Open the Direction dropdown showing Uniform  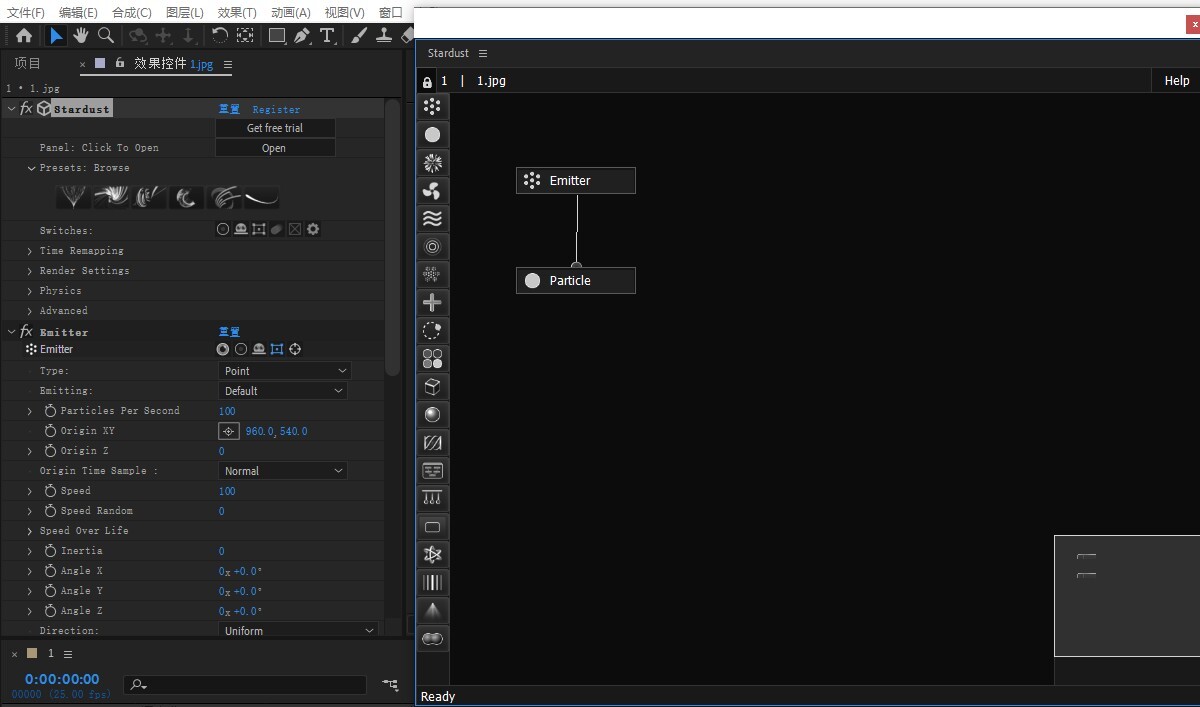[x=298, y=631]
